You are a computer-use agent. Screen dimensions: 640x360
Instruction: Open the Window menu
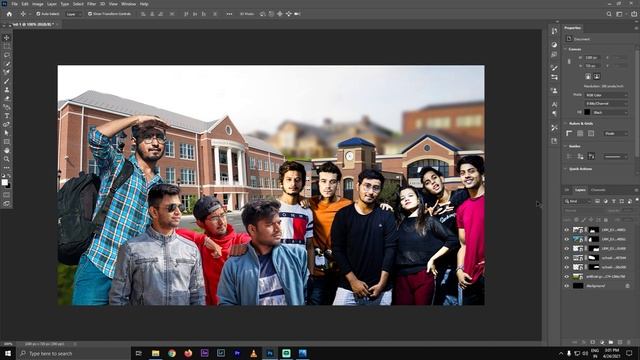click(x=128, y=4)
